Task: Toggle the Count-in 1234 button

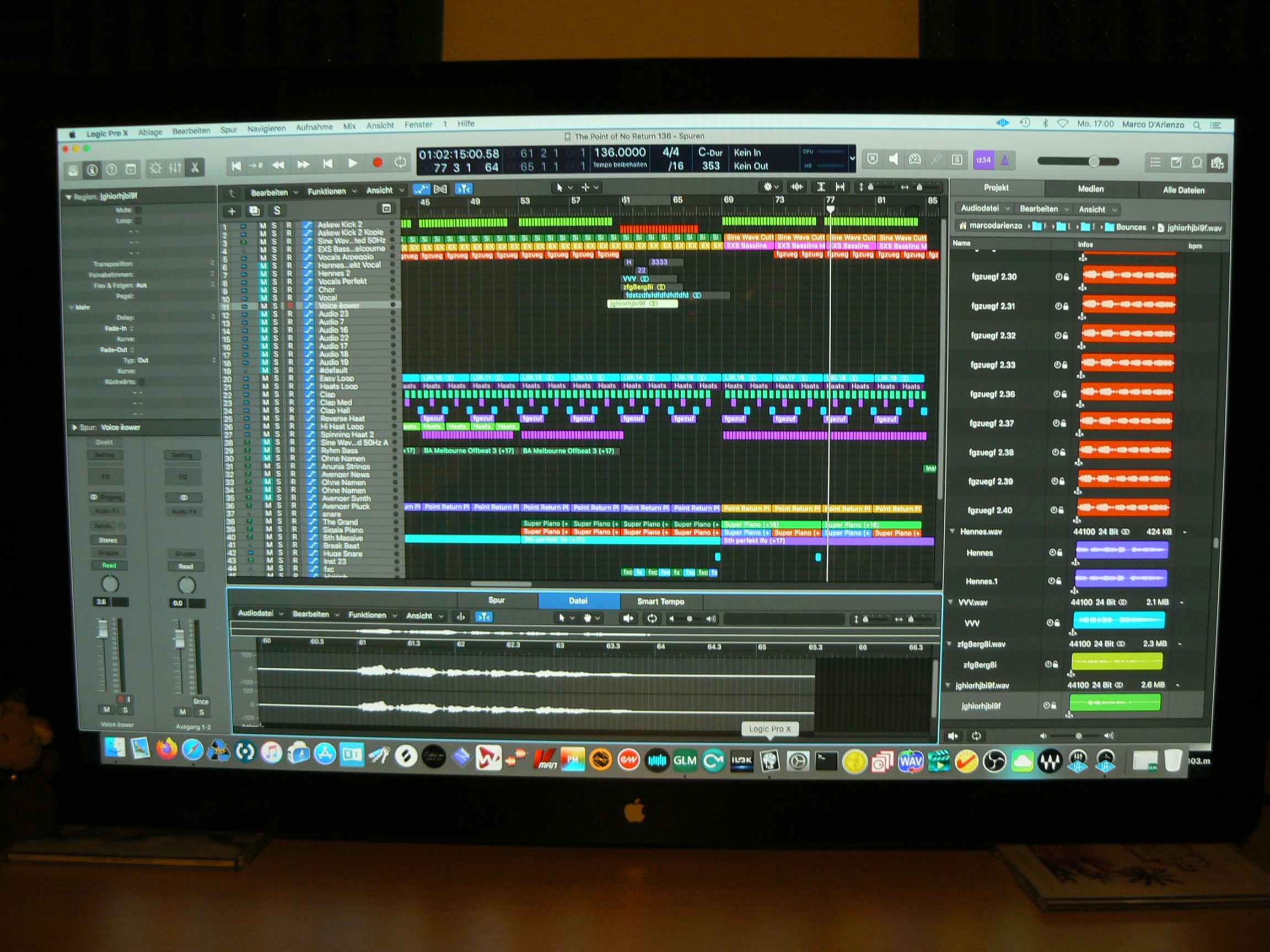Action: point(983,160)
